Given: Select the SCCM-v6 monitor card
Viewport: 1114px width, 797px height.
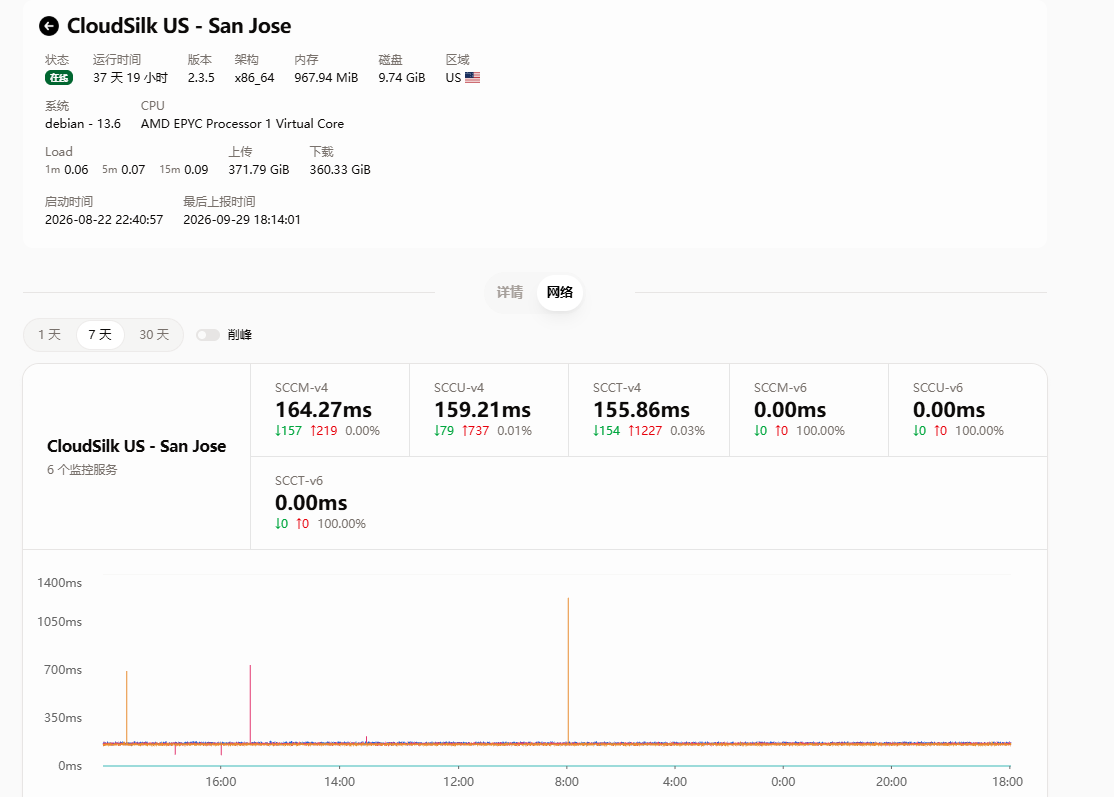Looking at the screenshot, I should [809, 410].
